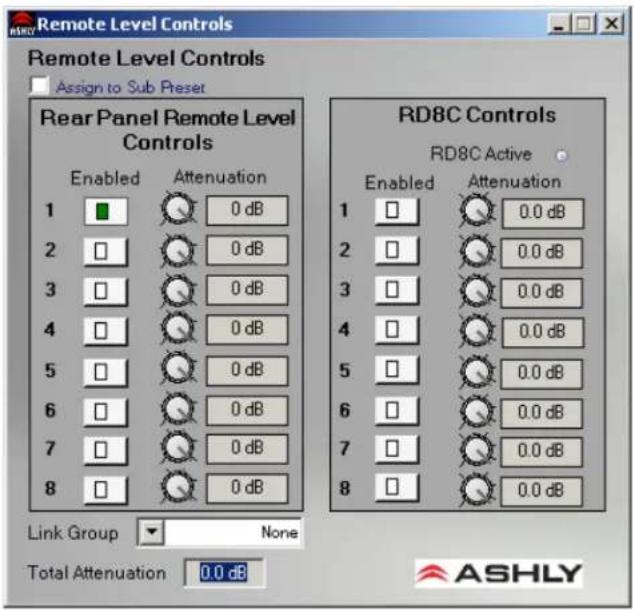This screenshot has width=634, height=610.
Task: Click RD8C channel 4 attenuation knob
Action: [x=477, y=330]
